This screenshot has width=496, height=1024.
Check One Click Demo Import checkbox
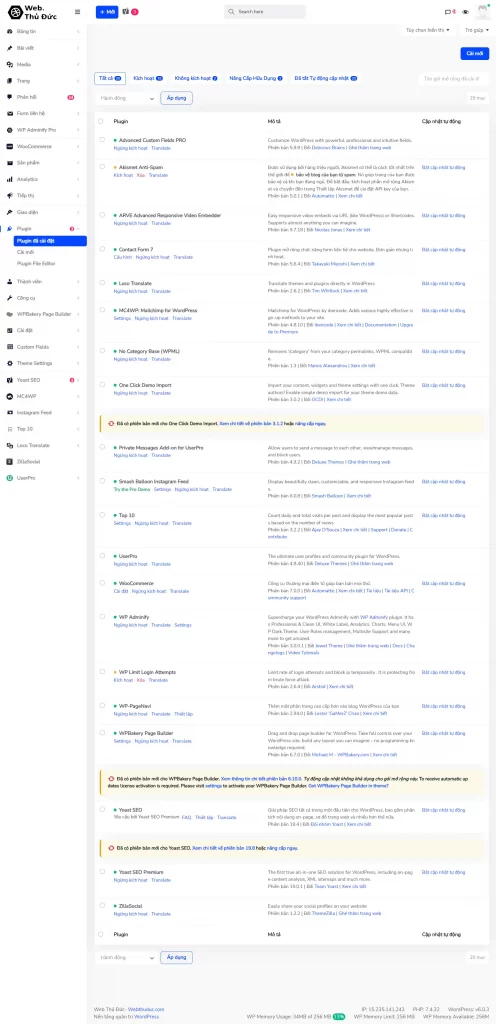click(x=102, y=385)
